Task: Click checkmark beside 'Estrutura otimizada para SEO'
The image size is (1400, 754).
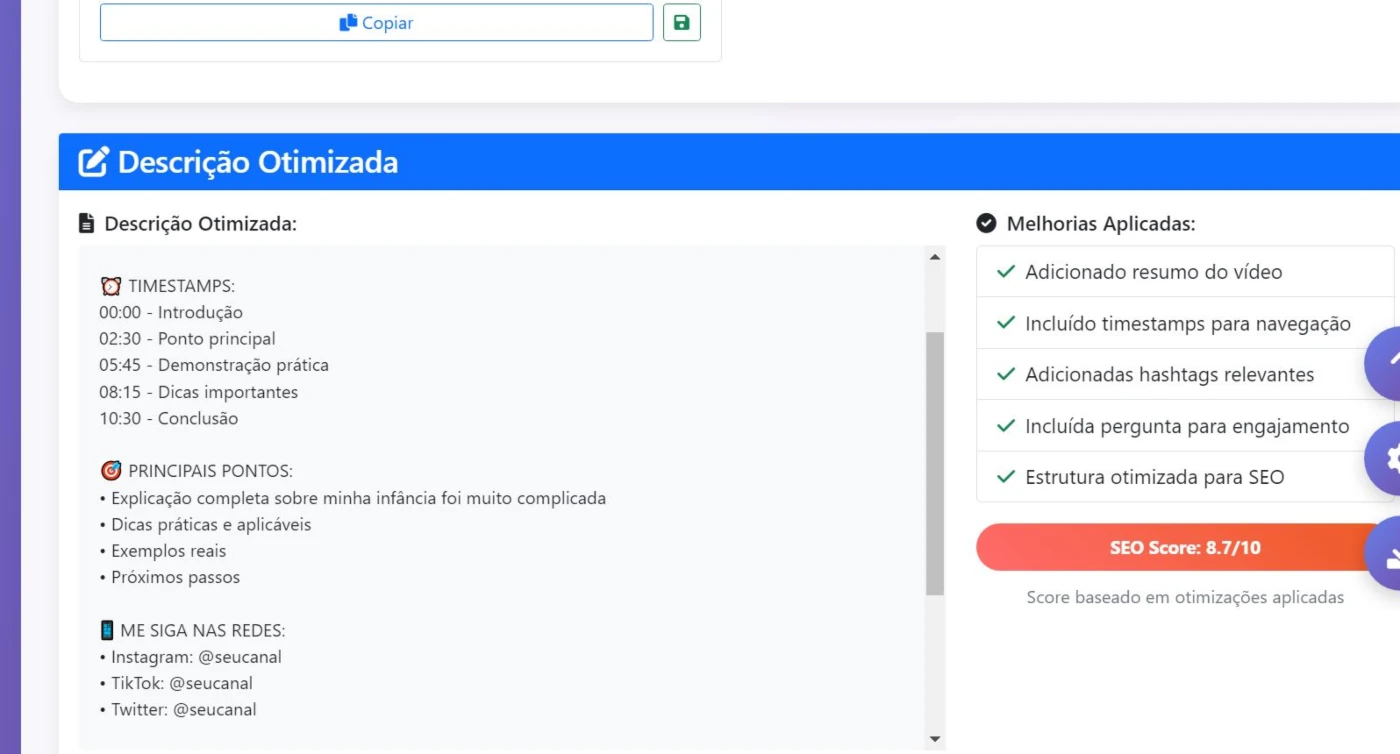Action: (1007, 477)
